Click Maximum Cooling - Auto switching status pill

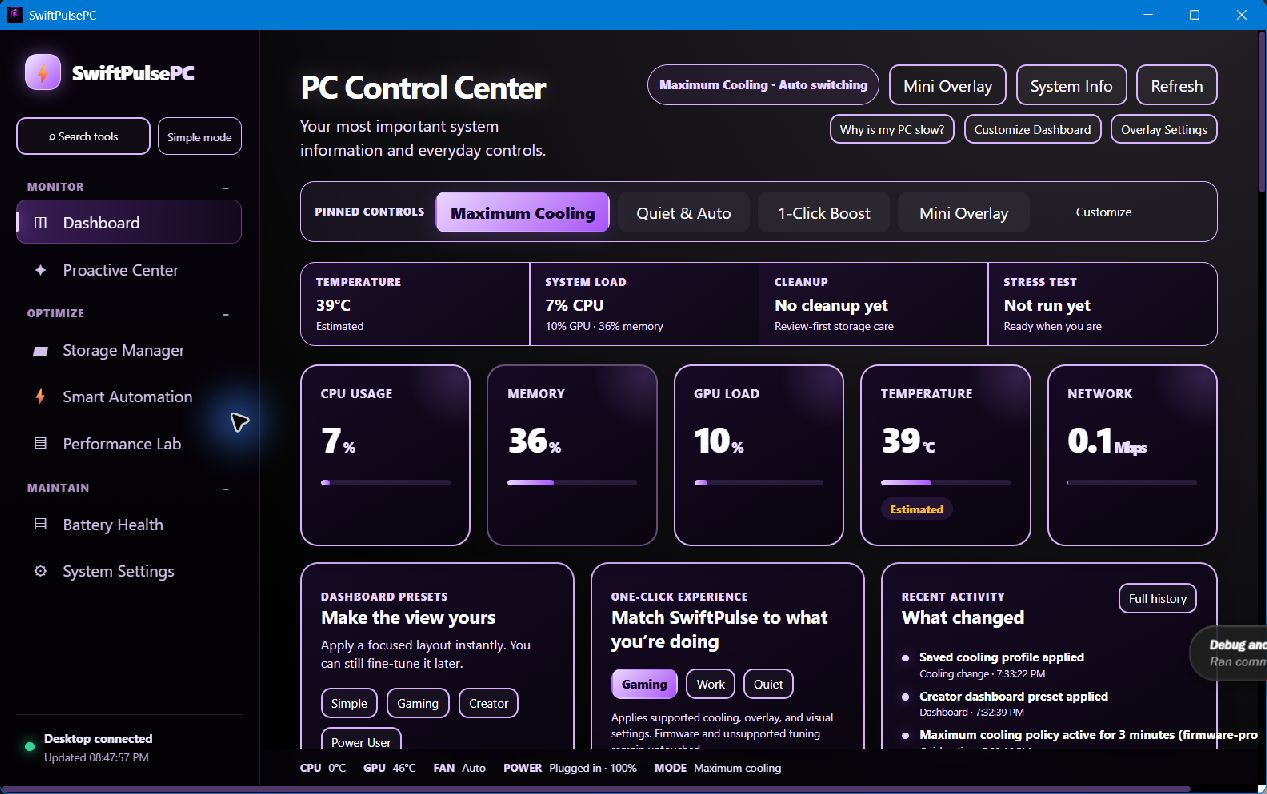coord(764,85)
